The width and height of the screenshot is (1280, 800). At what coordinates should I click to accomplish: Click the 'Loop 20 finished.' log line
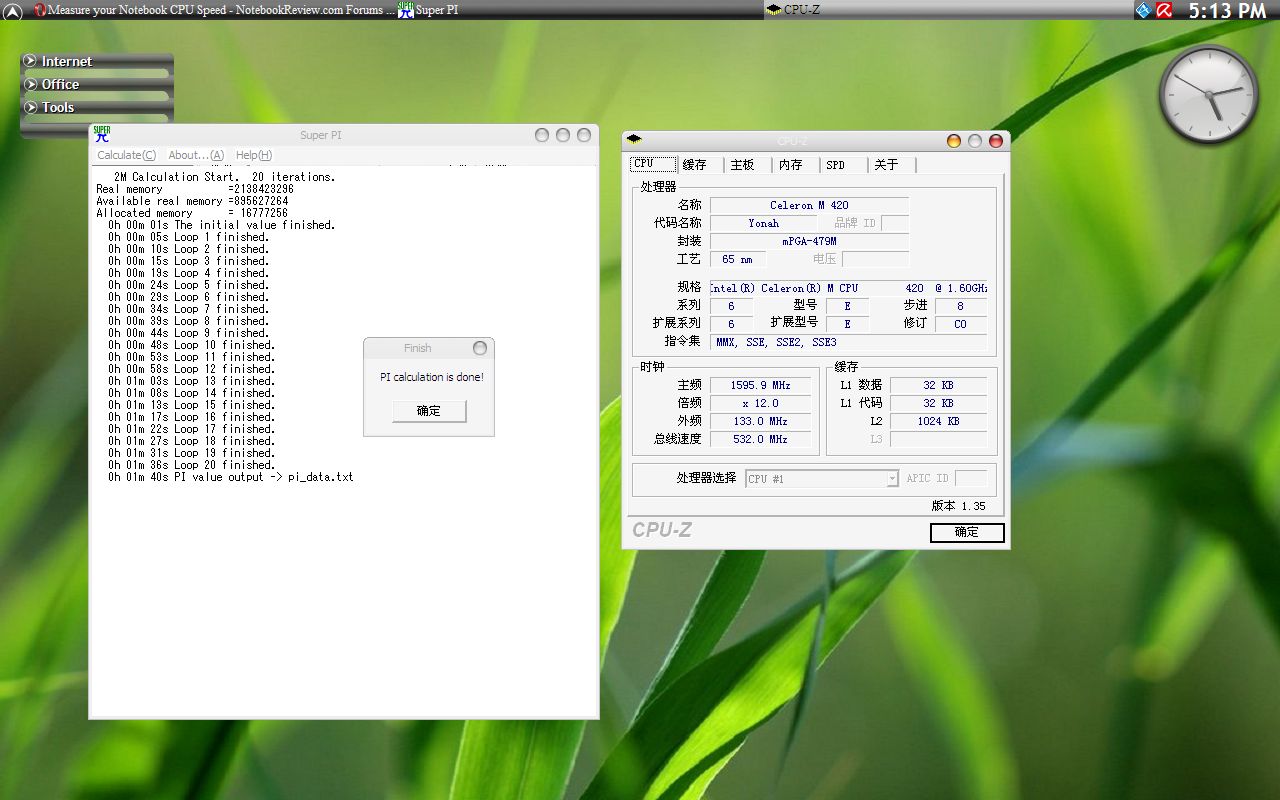[192, 465]
